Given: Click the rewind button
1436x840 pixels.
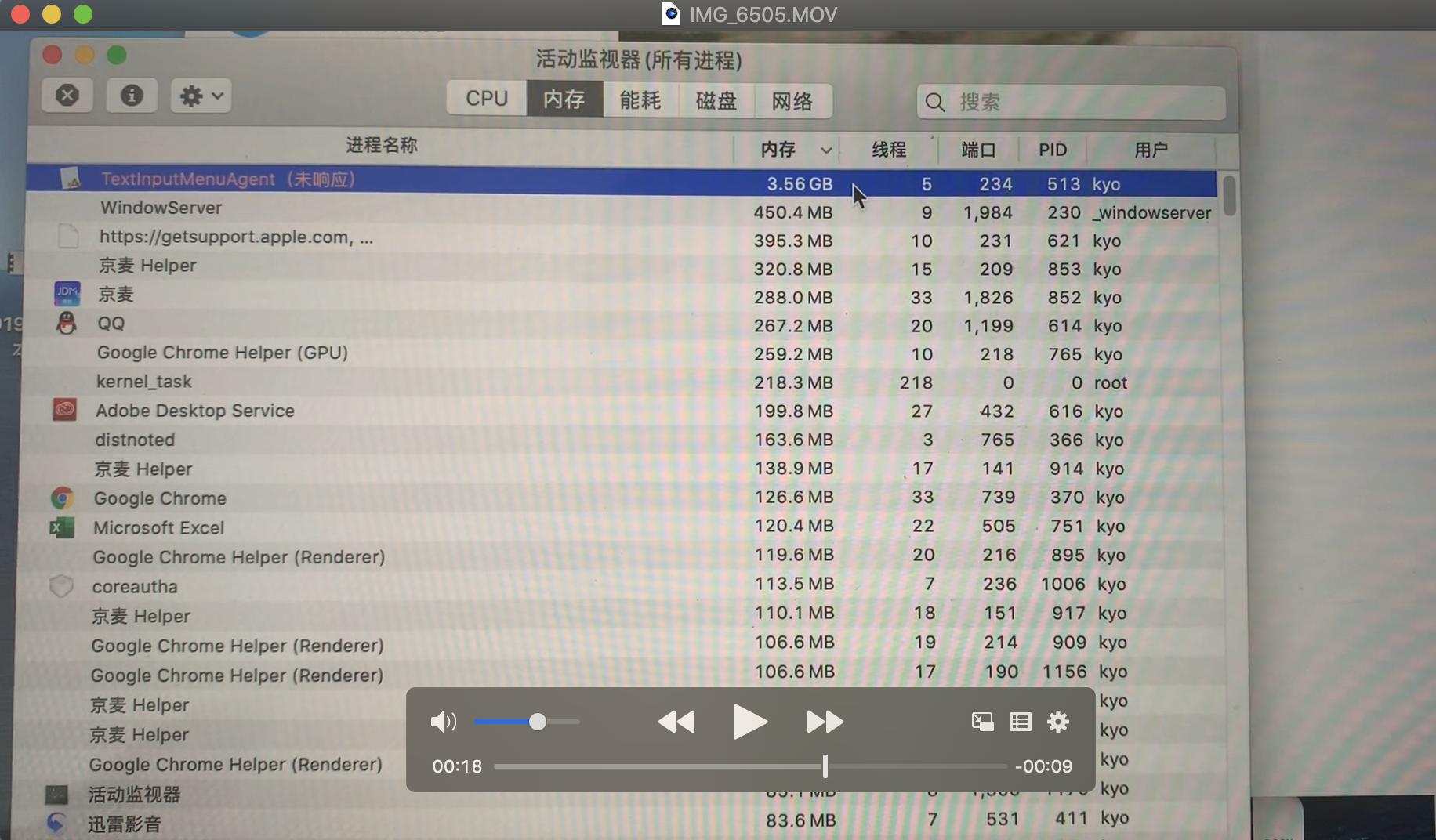Looking at the screenshot, I should pyautogui.click(x=676, y=722).
